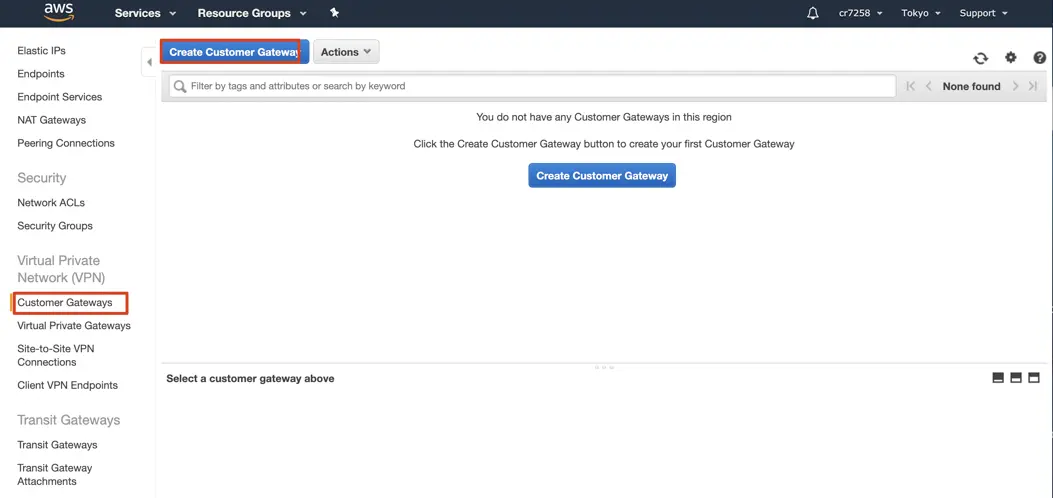
Task: Open Elastic IPs in sidebar
Action: [x=42, y=50]
